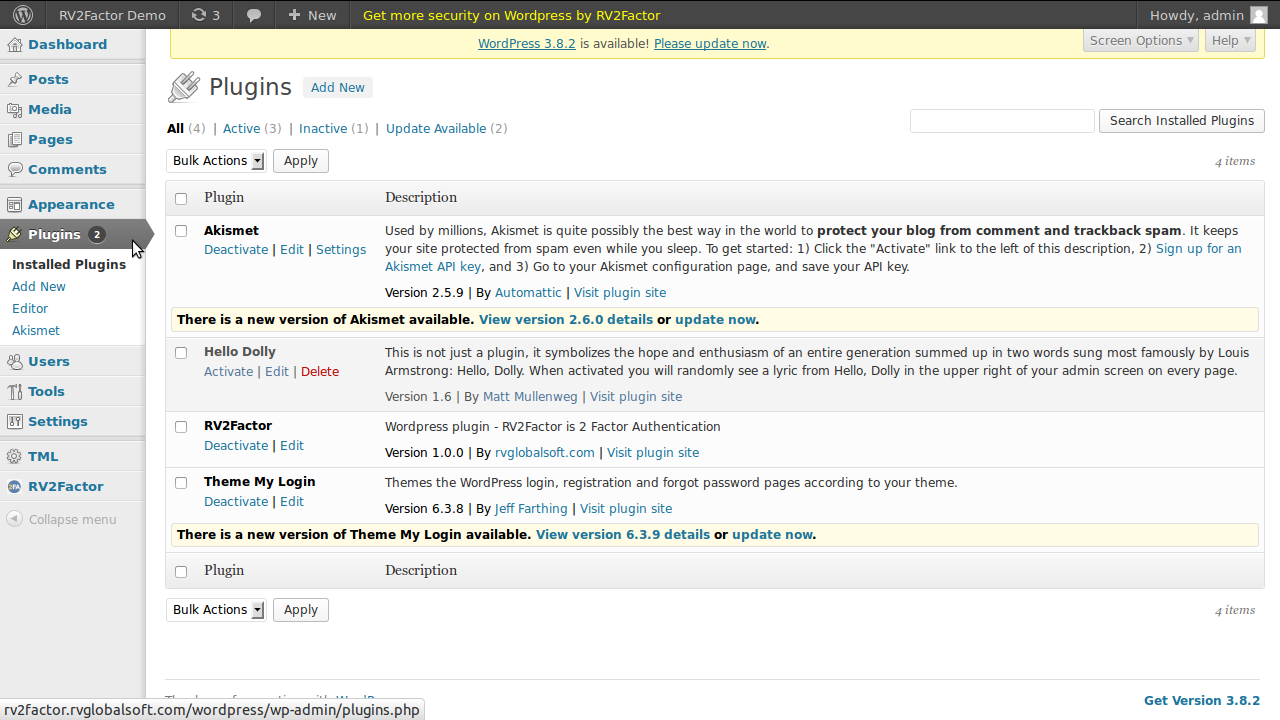Screen dimensions: 1280x720
Task: Visit Jeff Farthing author link
Action: pos(531,508)
